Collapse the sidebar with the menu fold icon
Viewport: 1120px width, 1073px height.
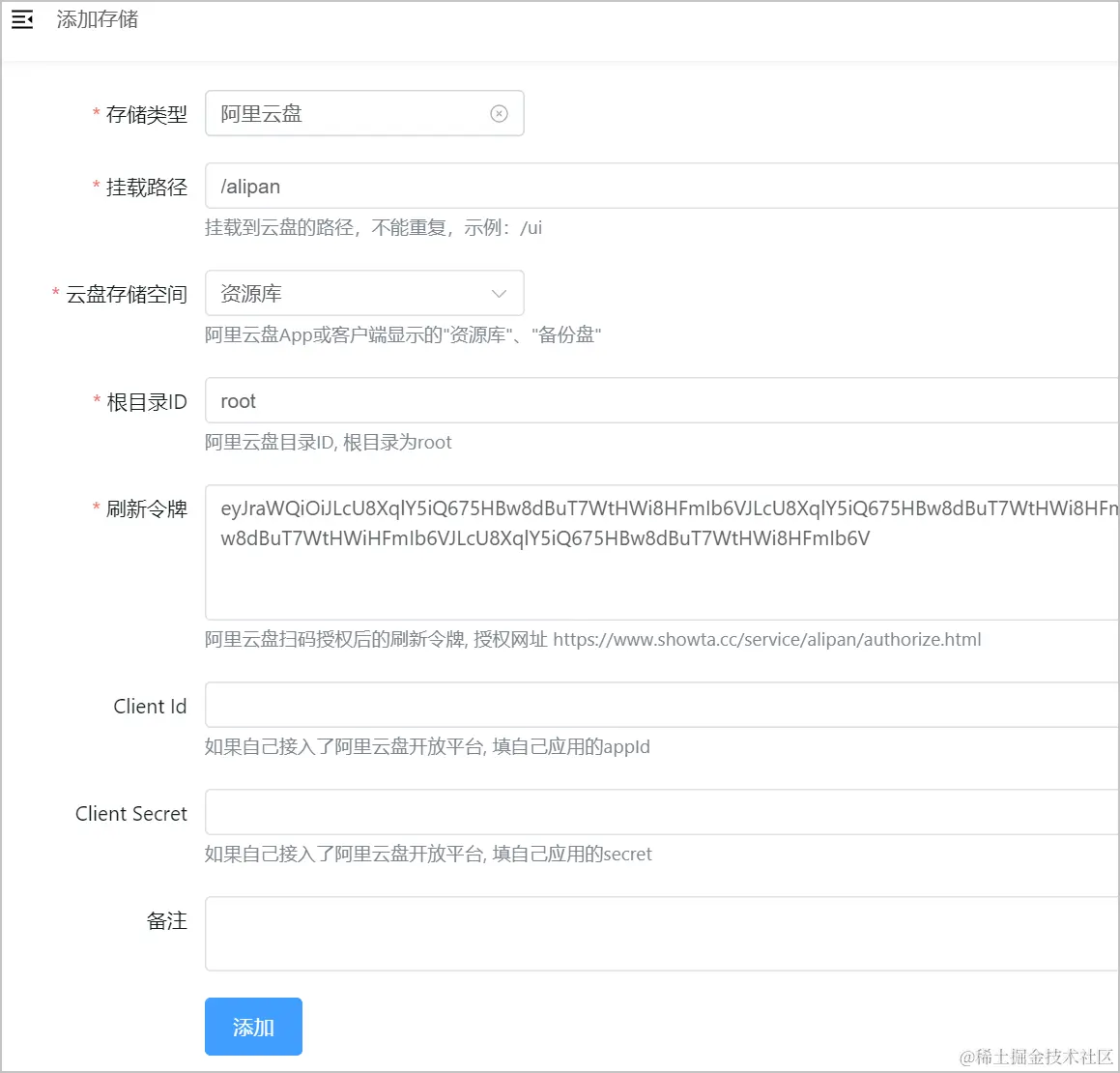[x=22, y=19]
